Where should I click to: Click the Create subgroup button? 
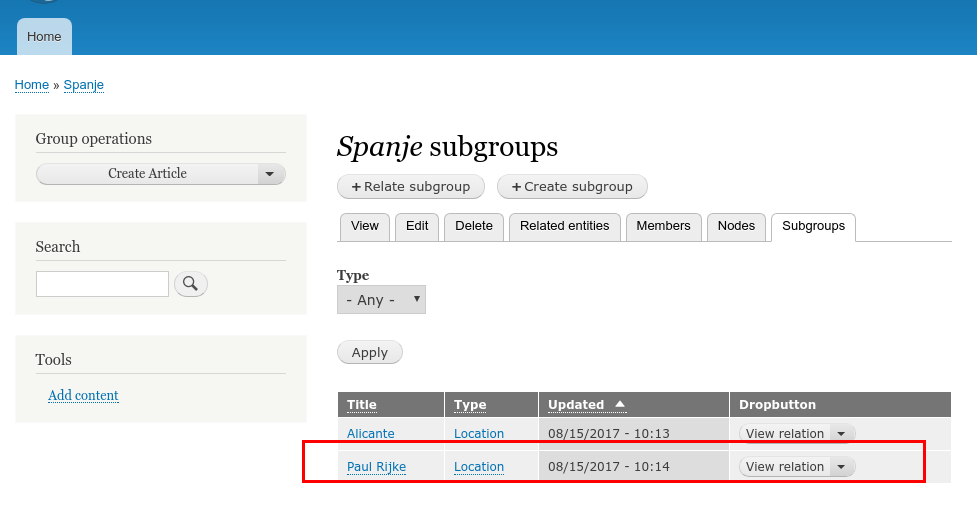coord(572,186)
